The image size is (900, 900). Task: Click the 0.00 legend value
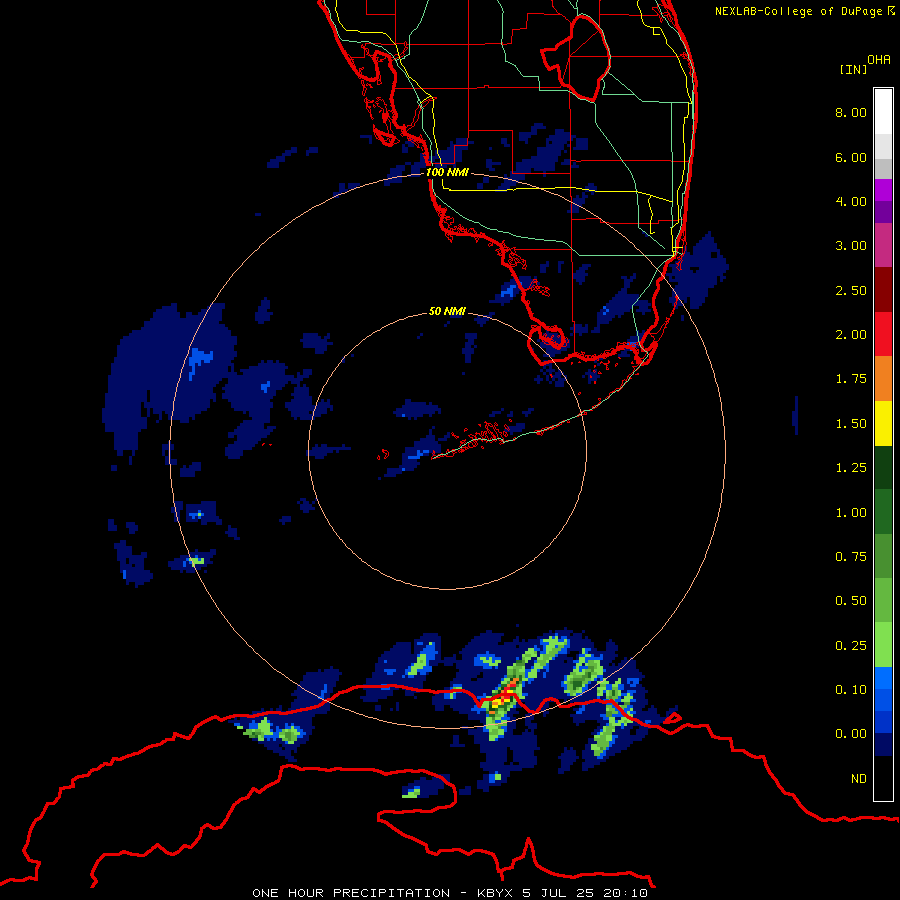coord(851,734)
